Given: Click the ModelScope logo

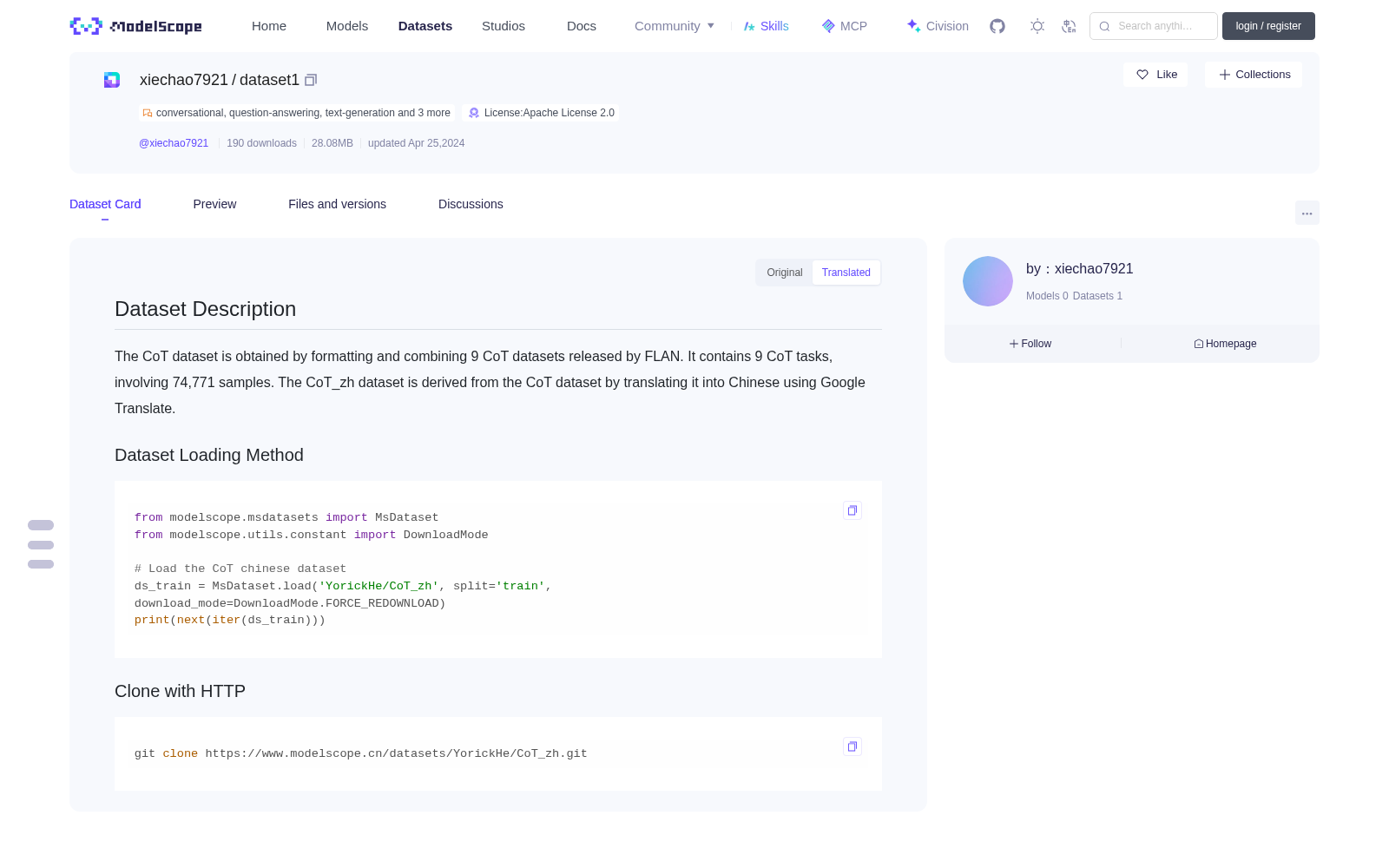Looking at the screenshot, I should [135, 26].
